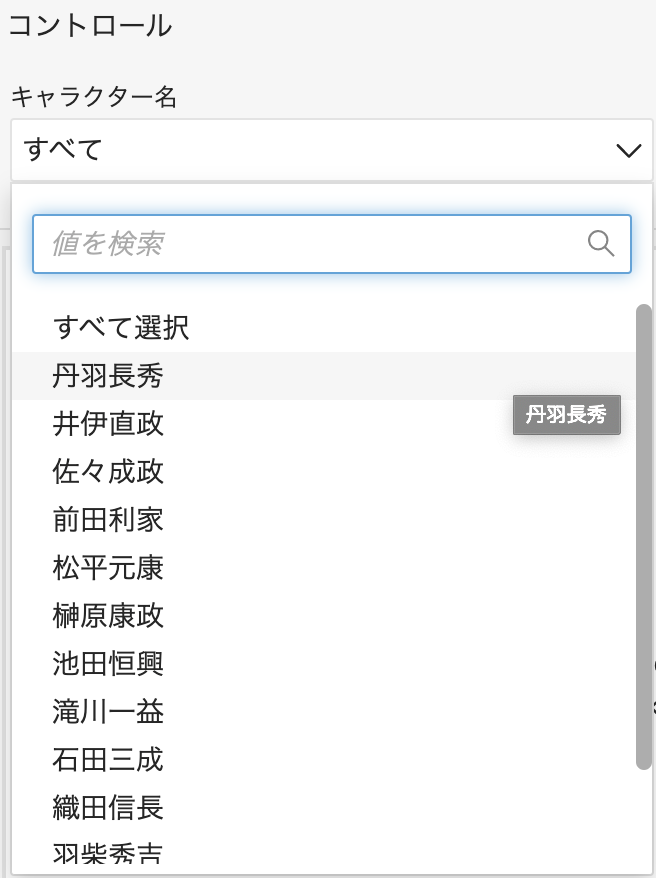Select the 羽柴秀吉 entry
Screen dimensions: 656x878
[324, 854]
